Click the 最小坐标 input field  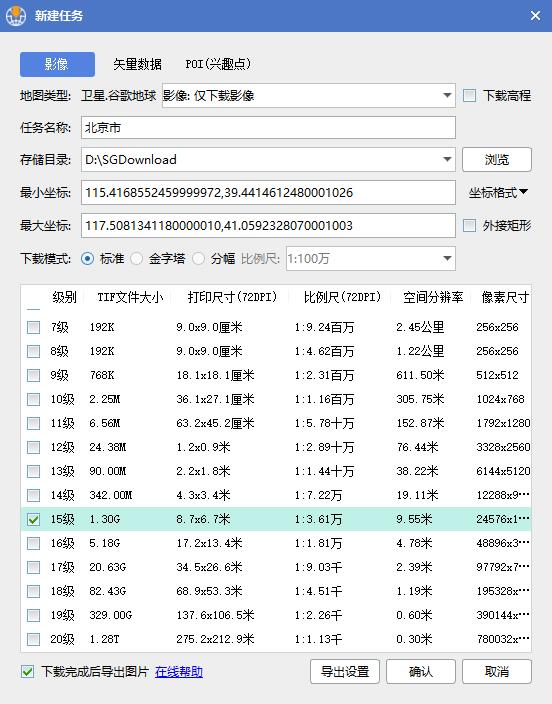268,193
